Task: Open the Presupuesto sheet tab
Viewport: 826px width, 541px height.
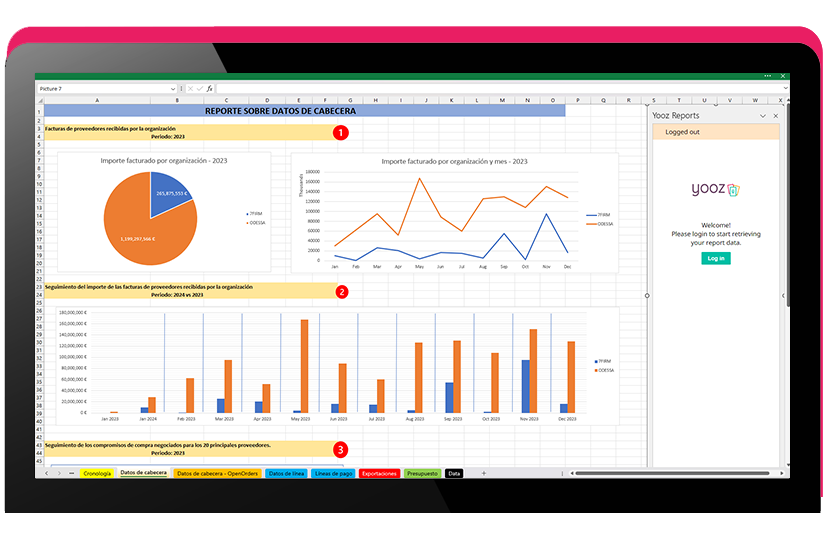Action: point(422,474)
